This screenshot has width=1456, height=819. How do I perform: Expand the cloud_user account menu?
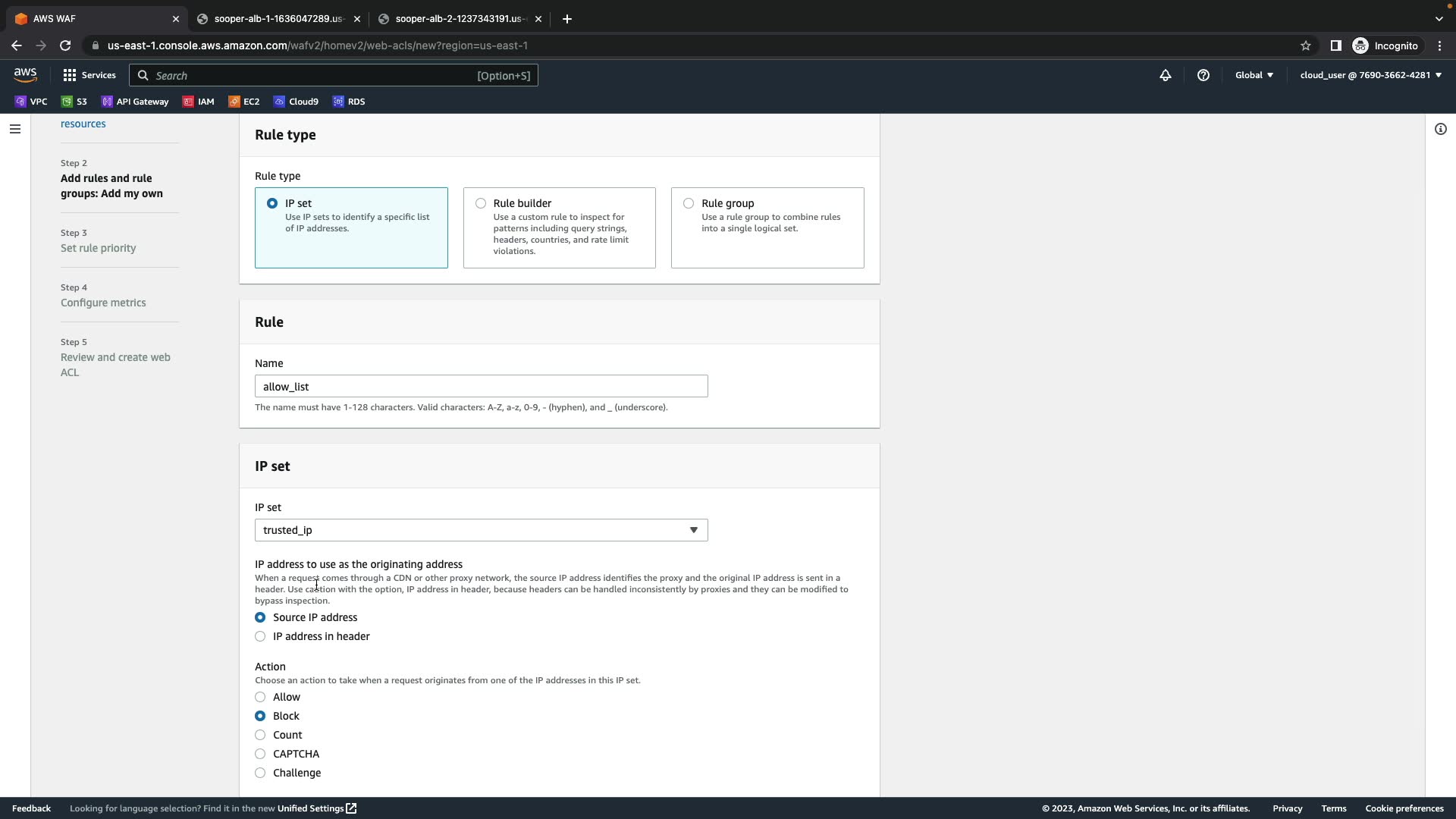pos(1370,75)
